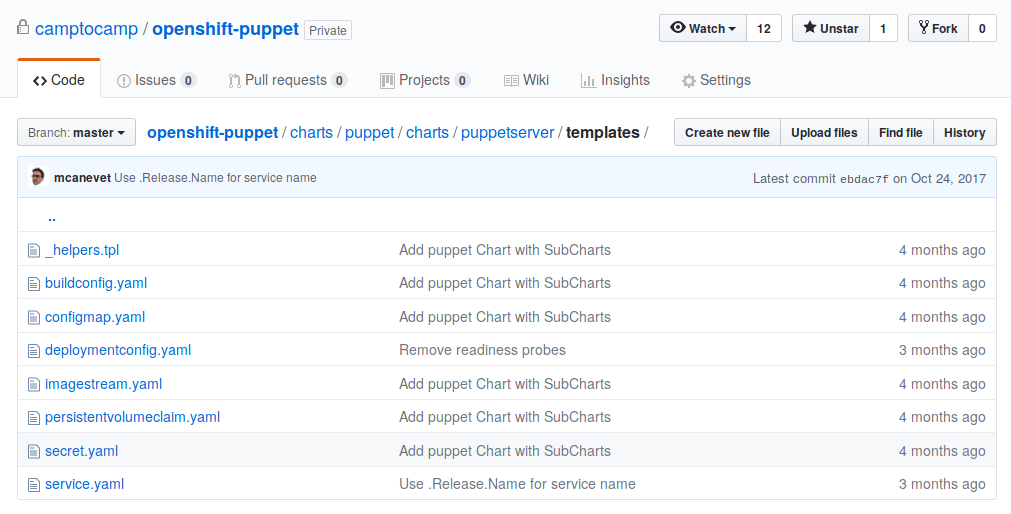Click Find file button
The image size is (1011, 514).
(901, 132)
